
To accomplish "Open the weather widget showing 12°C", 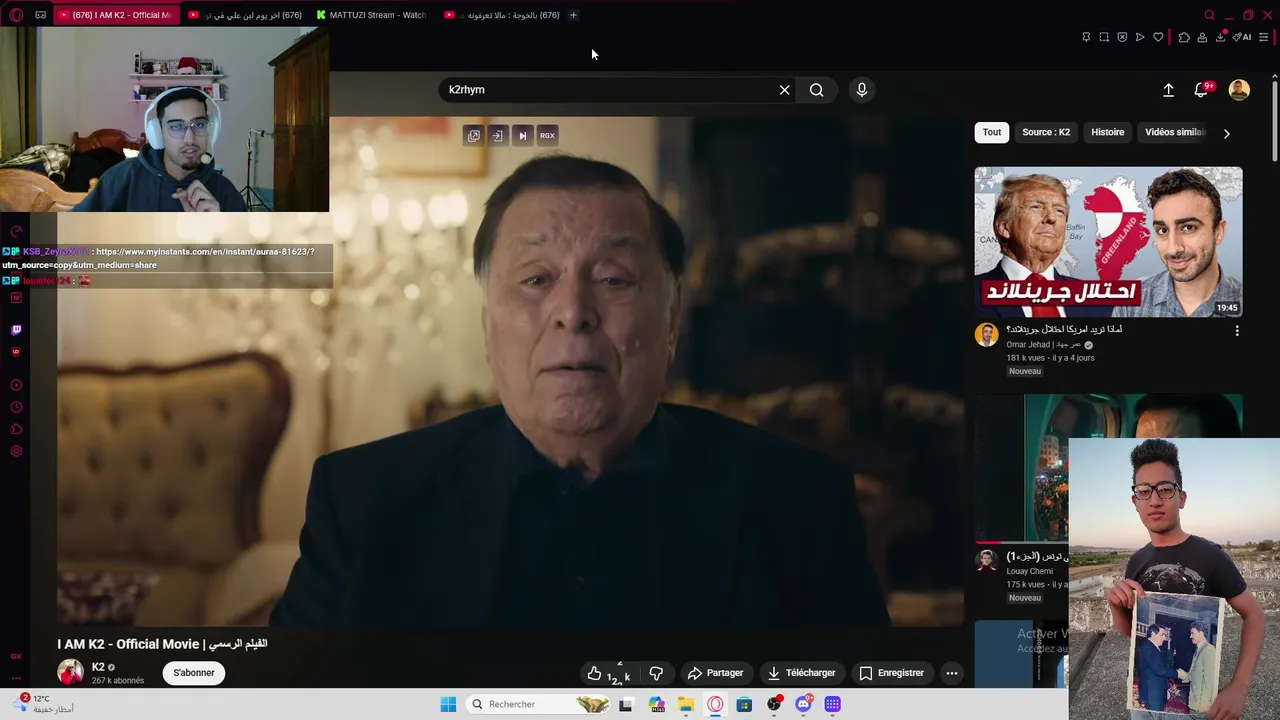I will click(44, 704).
